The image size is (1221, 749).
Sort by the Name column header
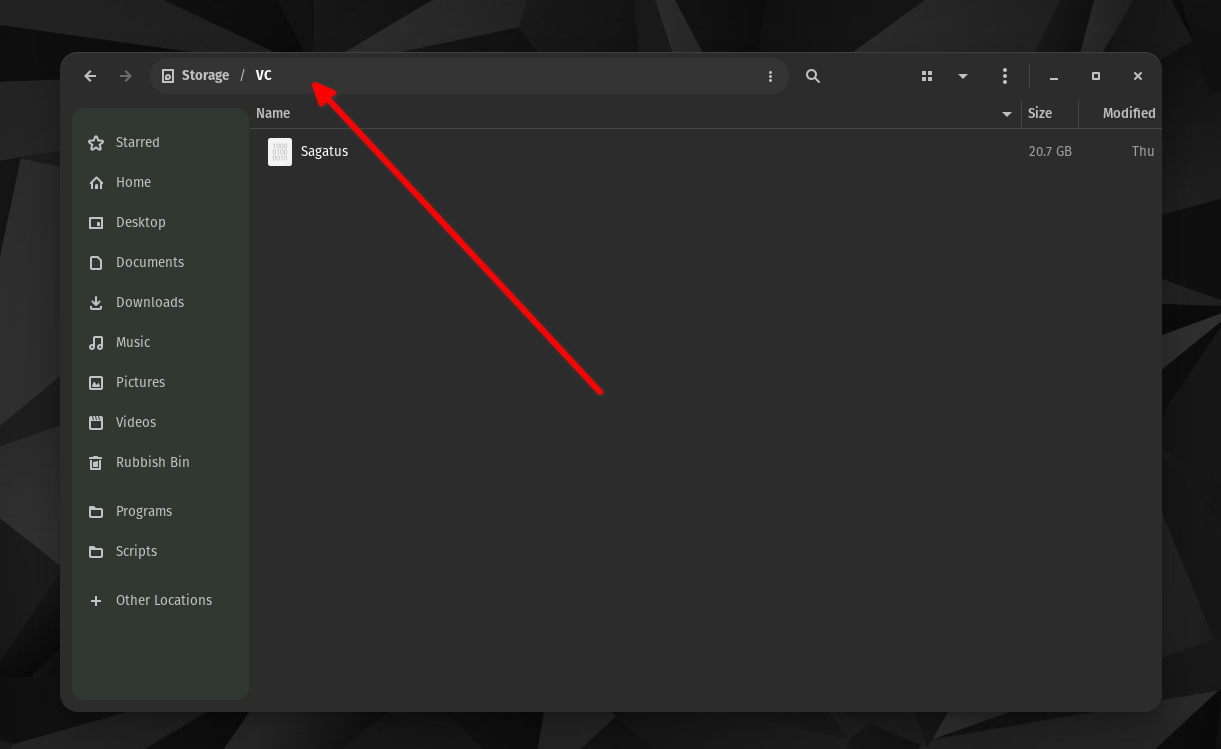[x=273, y=113]
